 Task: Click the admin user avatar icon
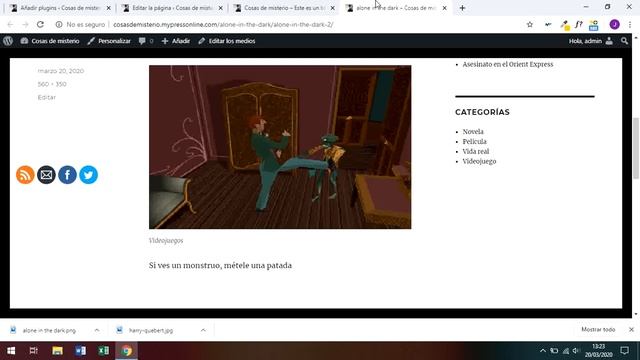coord(609,41)
